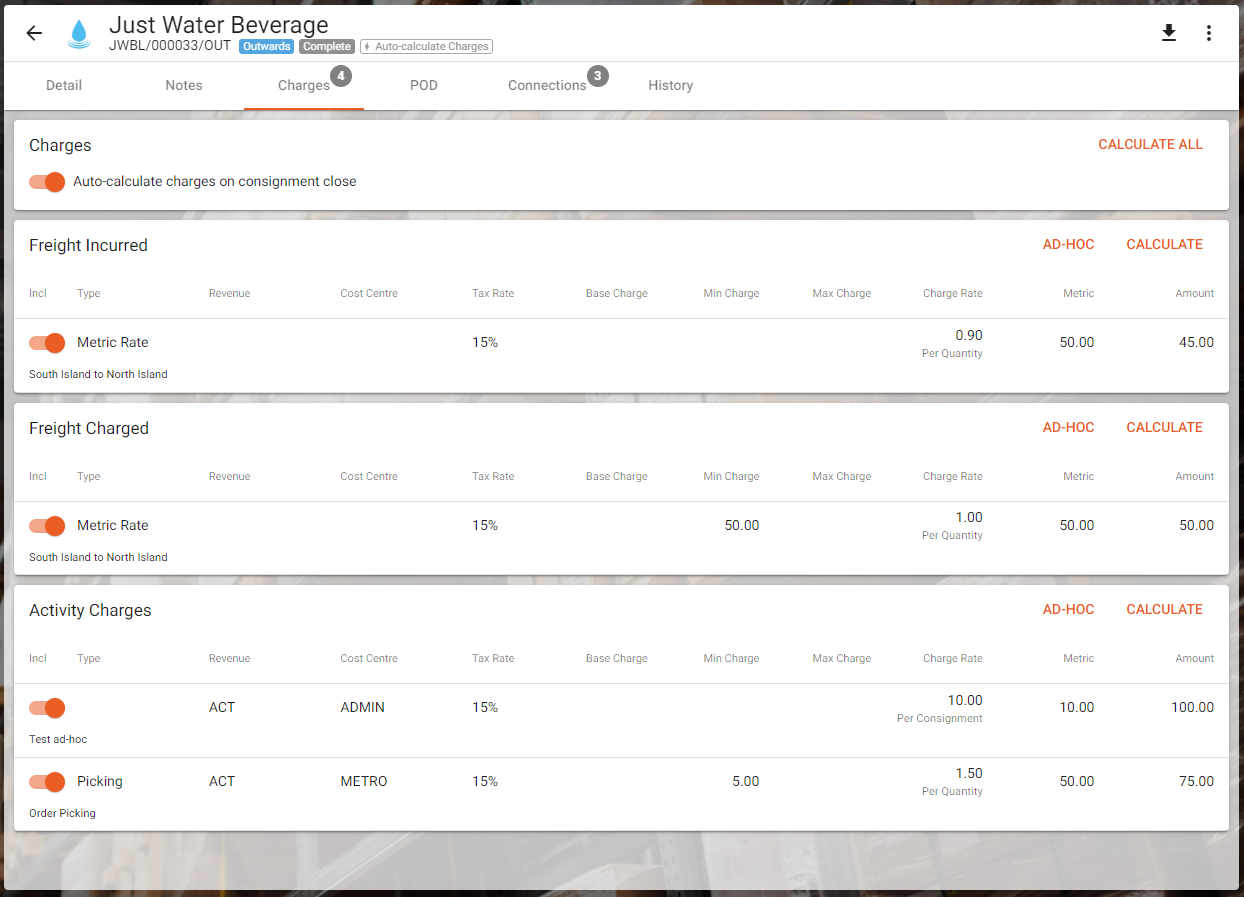
Task: Calculate Activity Charges
Action: (x=1165, y=610)
